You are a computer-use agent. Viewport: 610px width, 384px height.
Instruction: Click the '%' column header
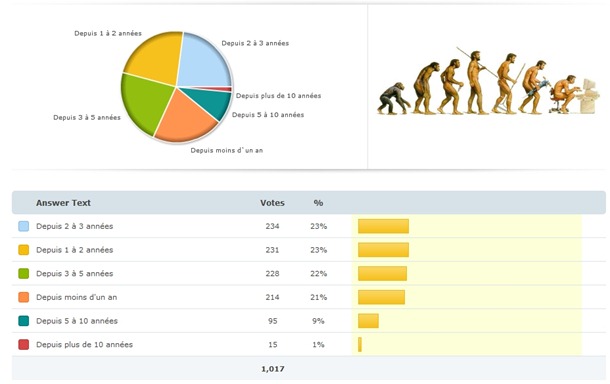(318, 203)
